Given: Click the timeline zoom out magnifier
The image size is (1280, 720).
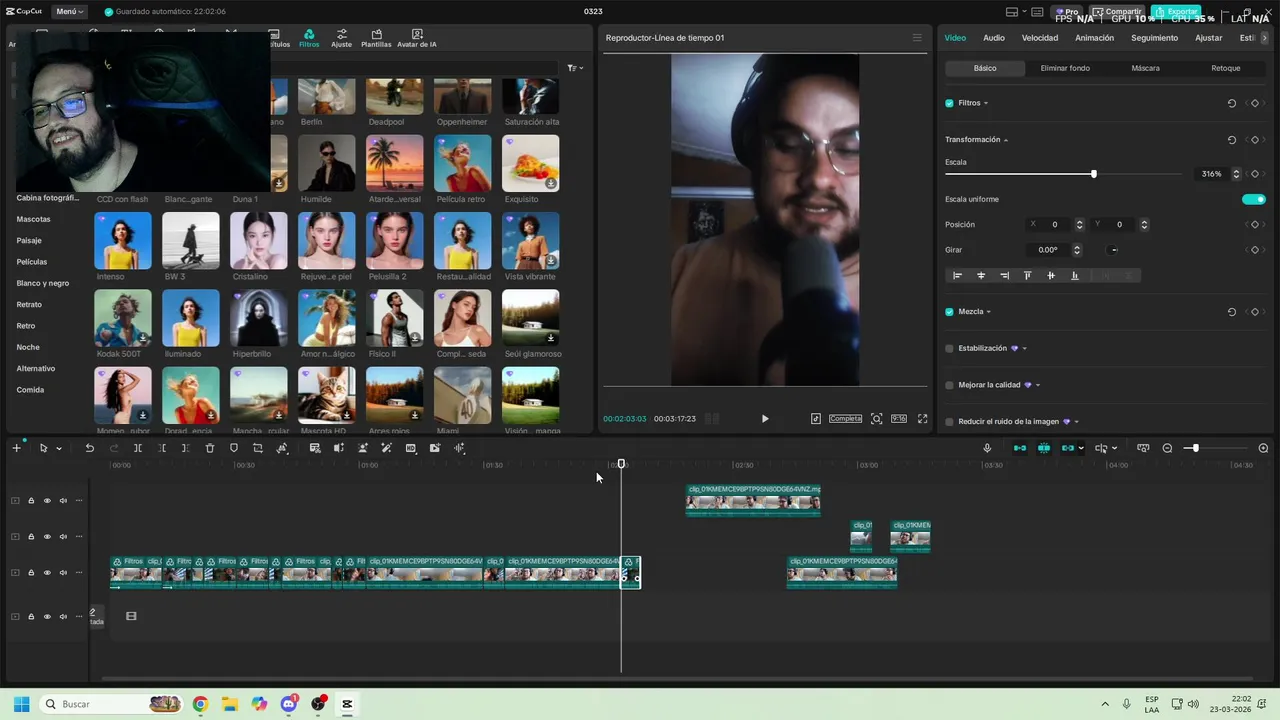Looking at the screenshot, I should click(x=1167, y=448).
